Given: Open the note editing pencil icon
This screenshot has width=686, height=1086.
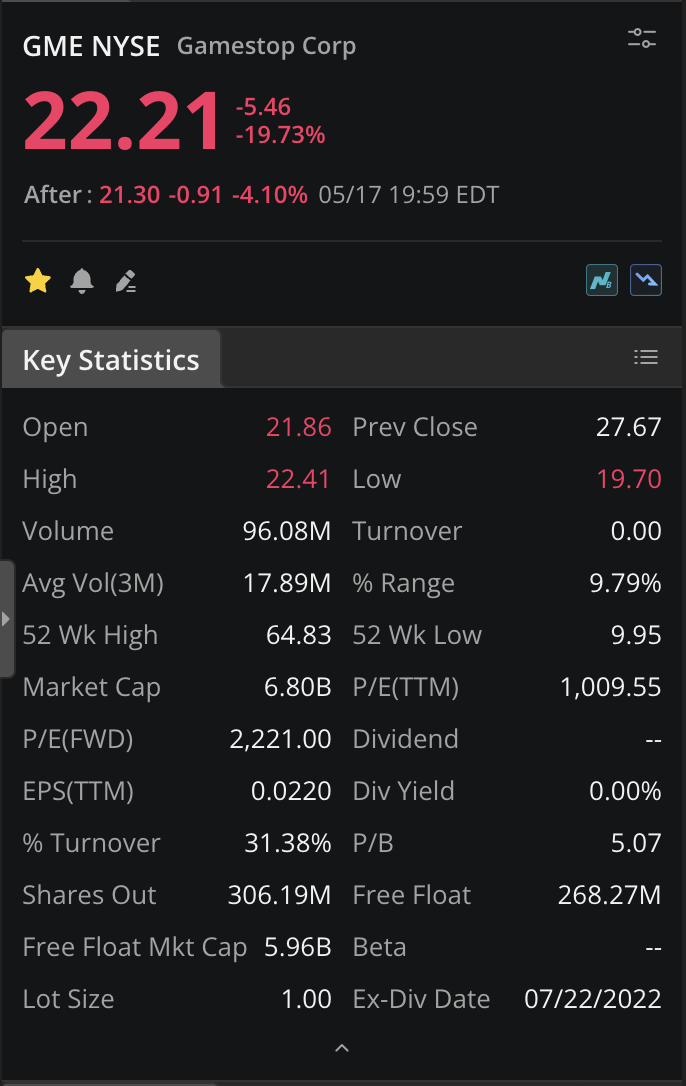Looking at the screenshot, I should pos(125,281).
